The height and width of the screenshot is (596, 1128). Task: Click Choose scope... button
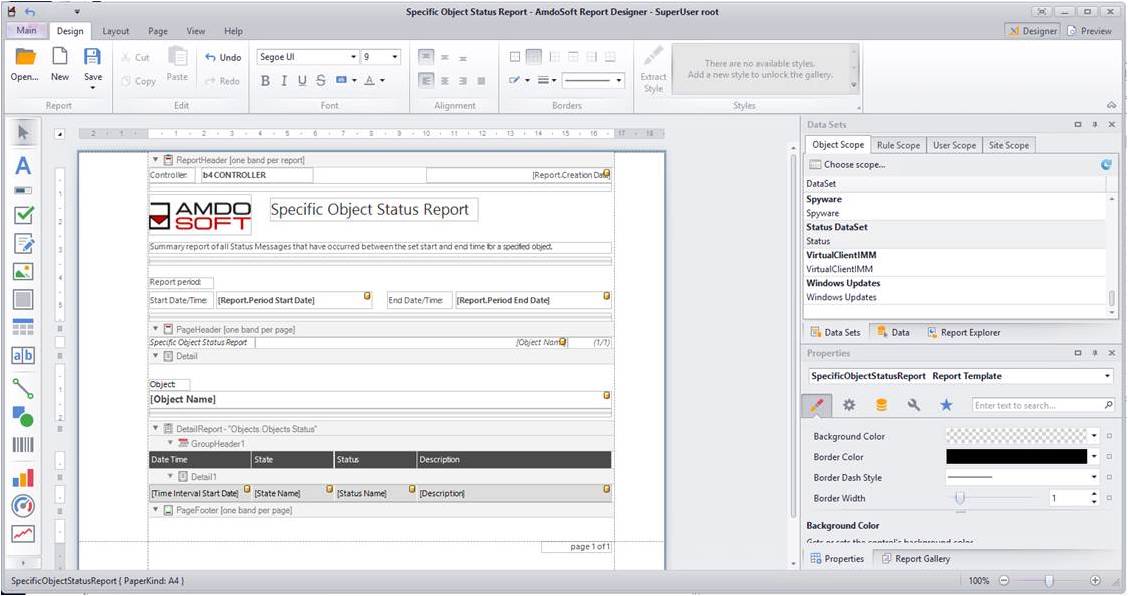pyautogui.click(x=847, y=164)
